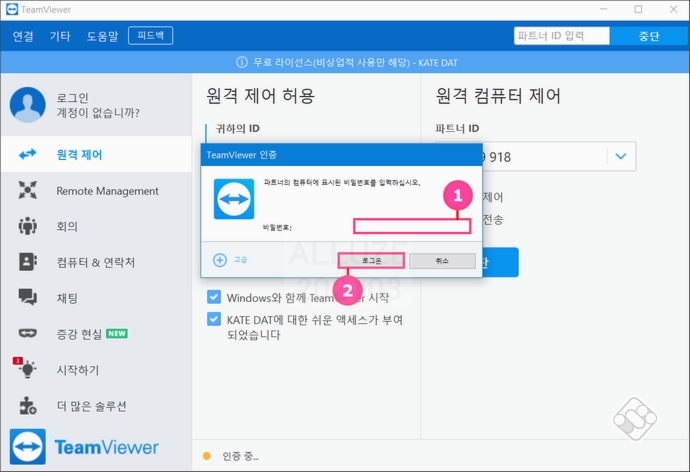Click the 파트너 ID combo box field
Image resolution: width=690 pixels, height=472 pixels.
(536, 156)
